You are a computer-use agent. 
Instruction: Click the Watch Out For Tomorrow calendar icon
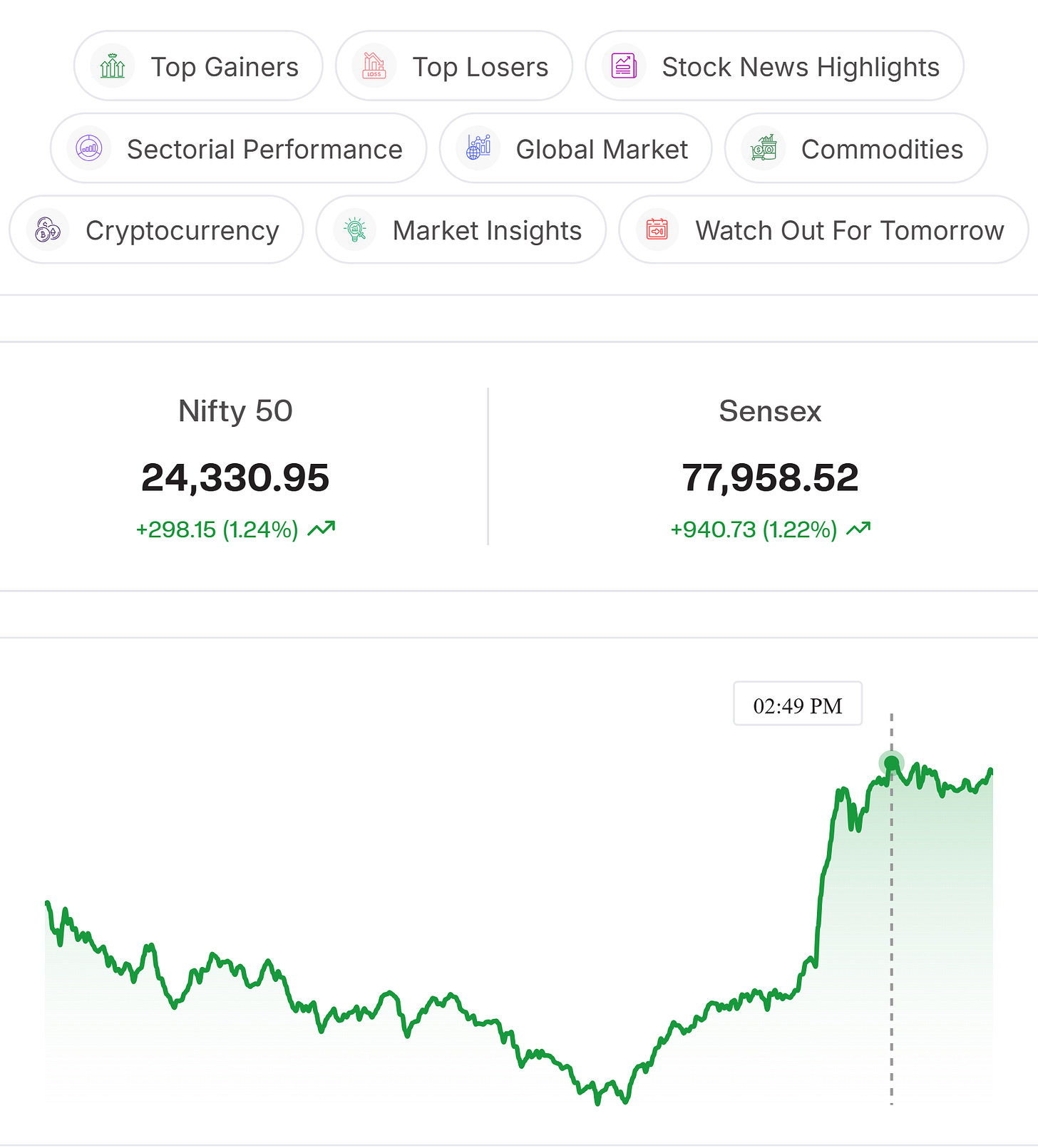[x=657, y=230]
